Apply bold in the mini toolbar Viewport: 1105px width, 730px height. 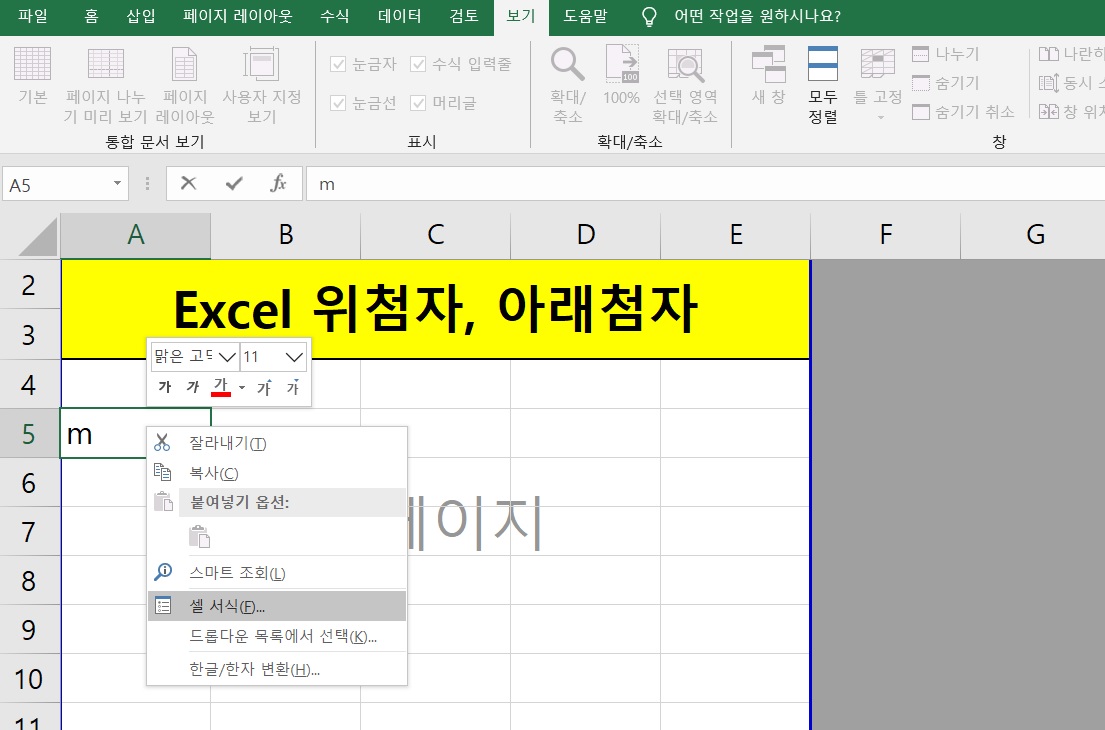165,387
